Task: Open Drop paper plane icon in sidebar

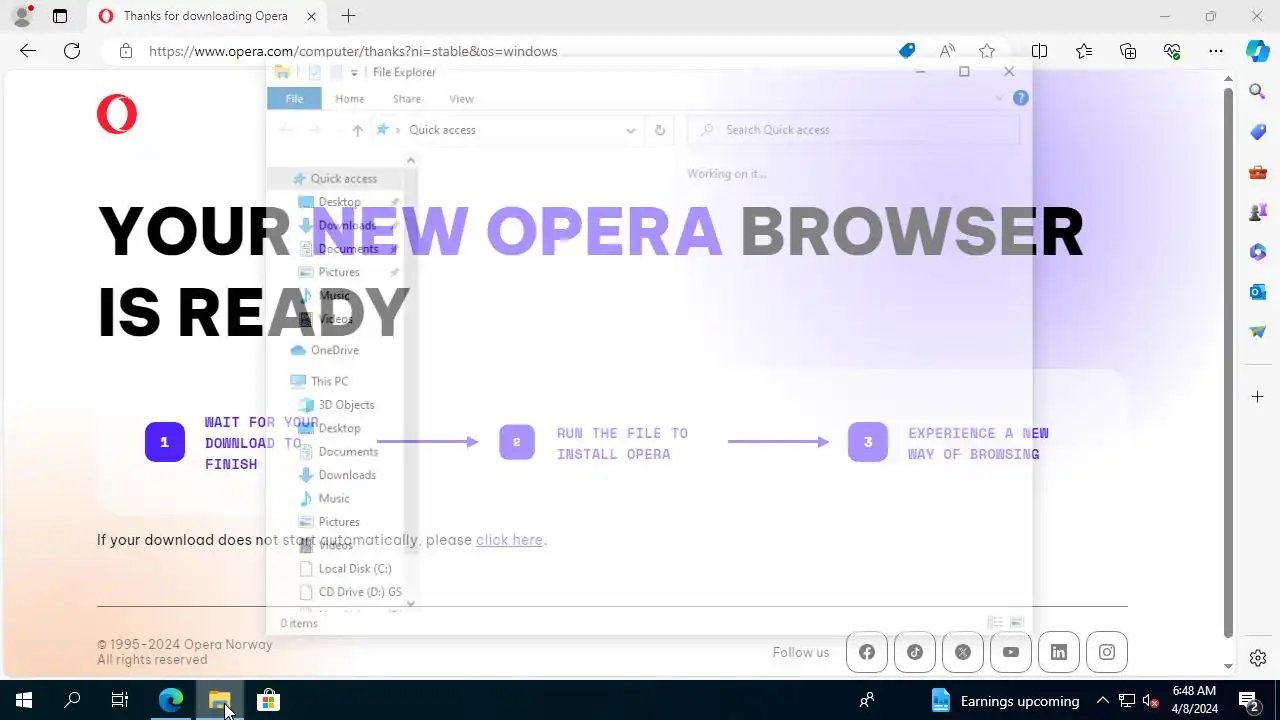Action: [x=1258, y=332]
